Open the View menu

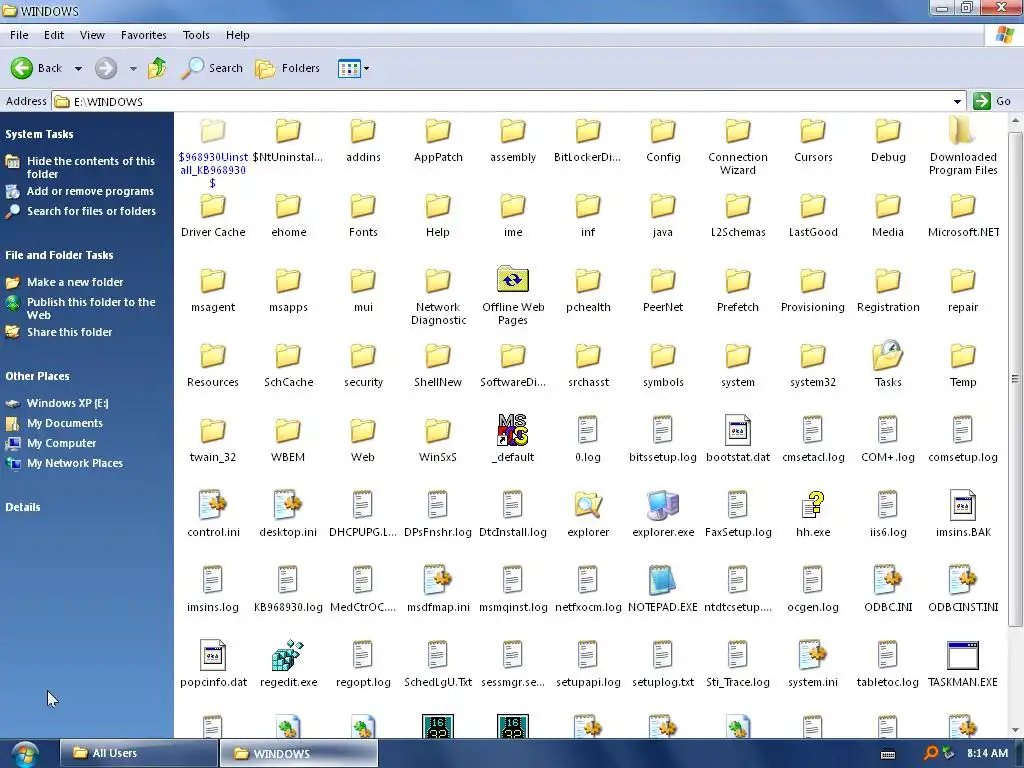[92, 35]
